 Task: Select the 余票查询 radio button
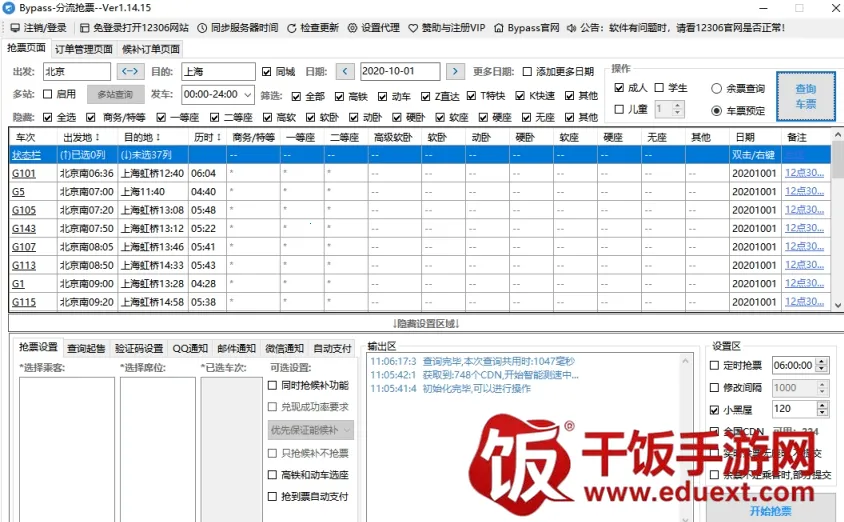tap(716, 89)
